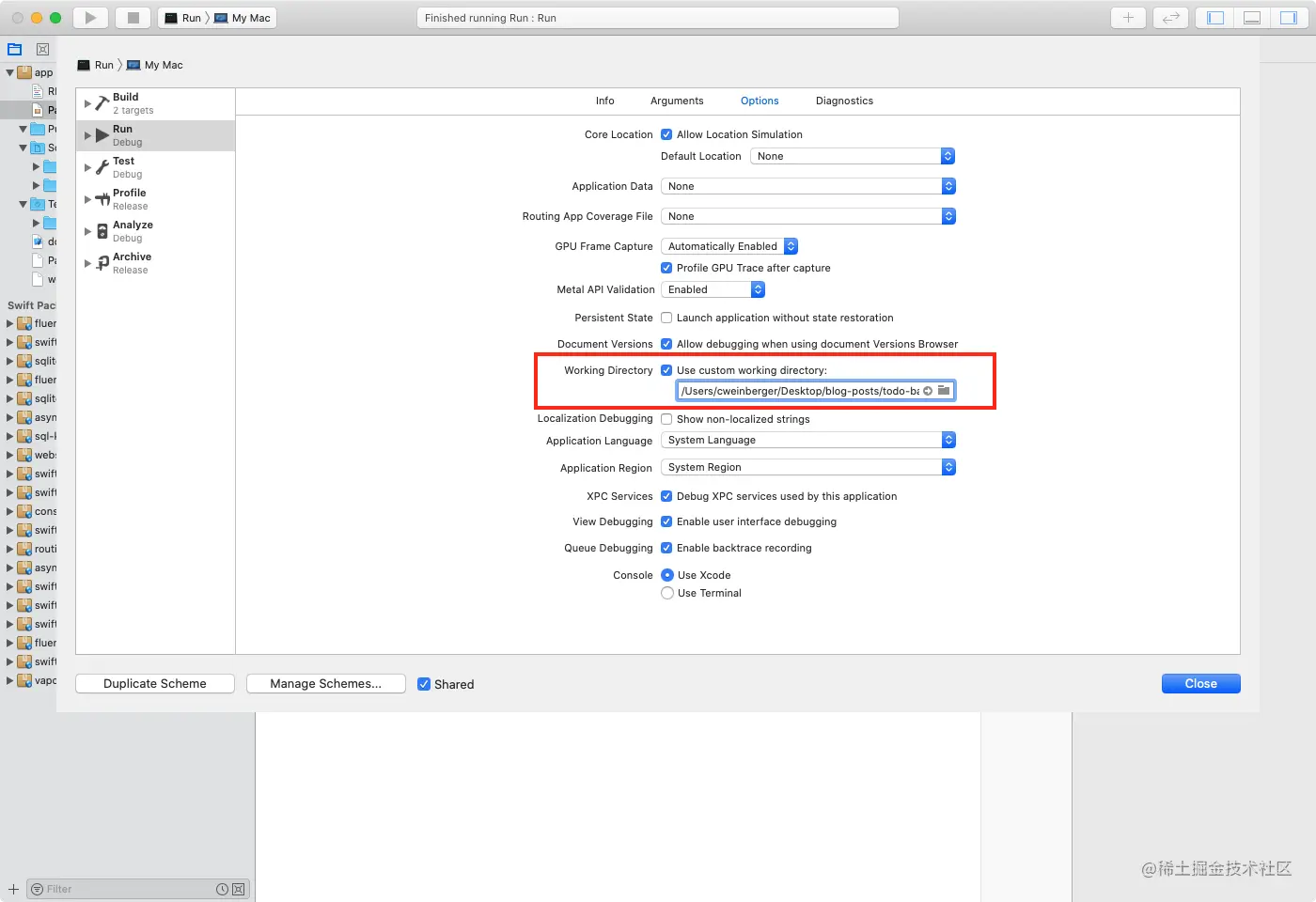Image resolution: width=1316 pixels, height=902 pixels.
Task: Click the recent files clock filter icon
Action: 222,889
